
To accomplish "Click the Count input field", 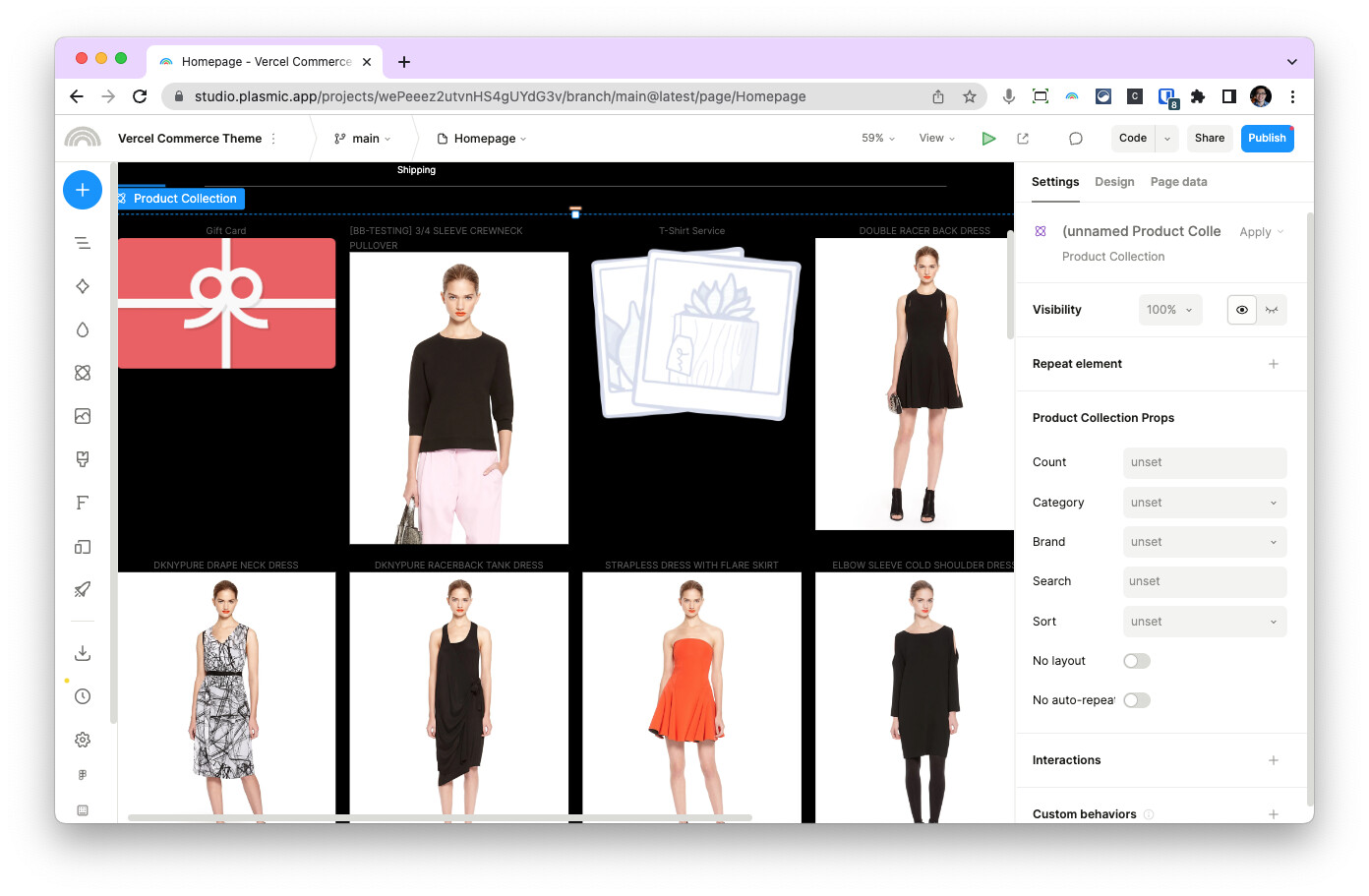I will pos(1204,462).
